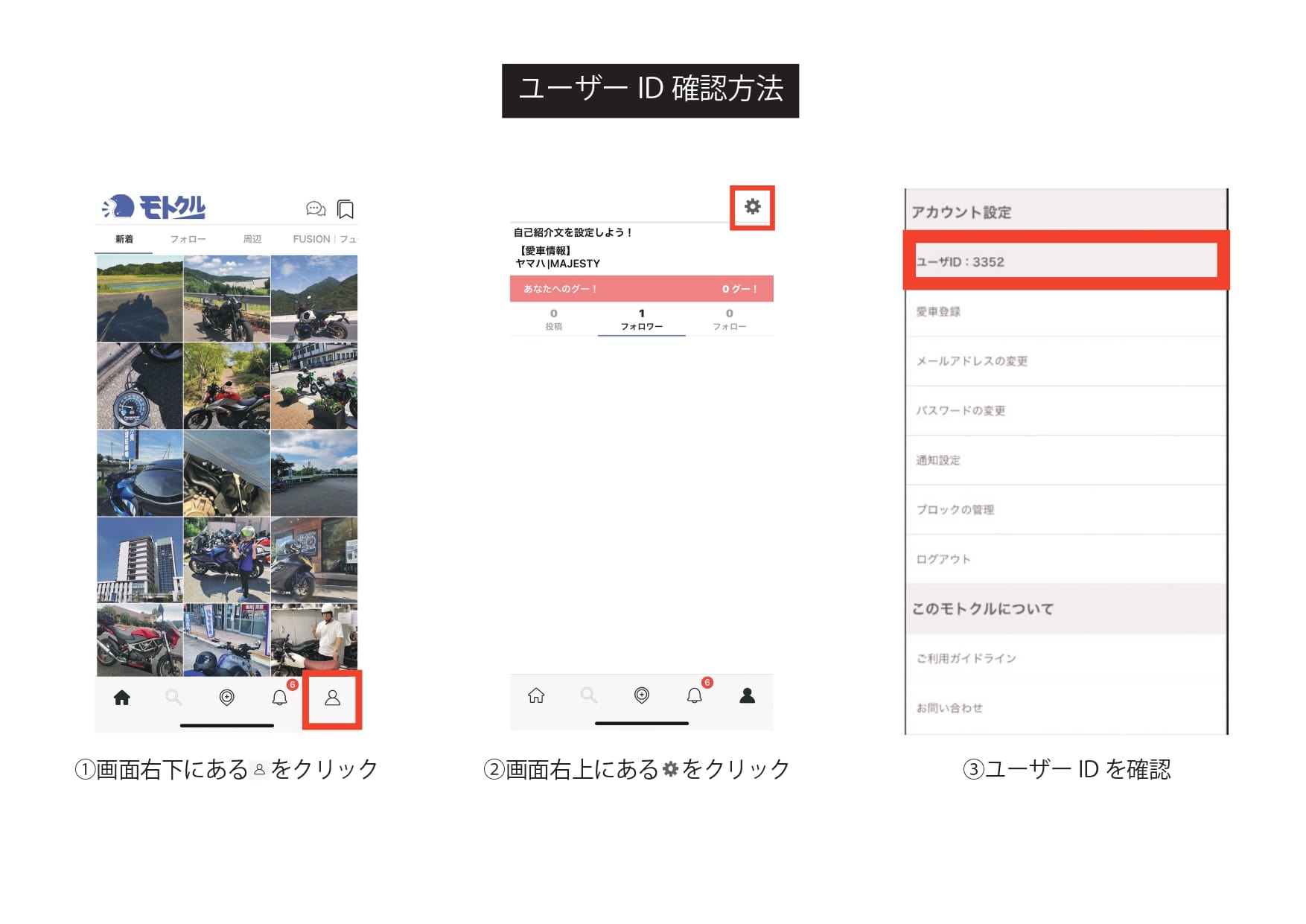This screenshot has height=924, width=1306.
Task: Tap the あなたへのグー！ pink banner
Action: [x=642, y=289]
